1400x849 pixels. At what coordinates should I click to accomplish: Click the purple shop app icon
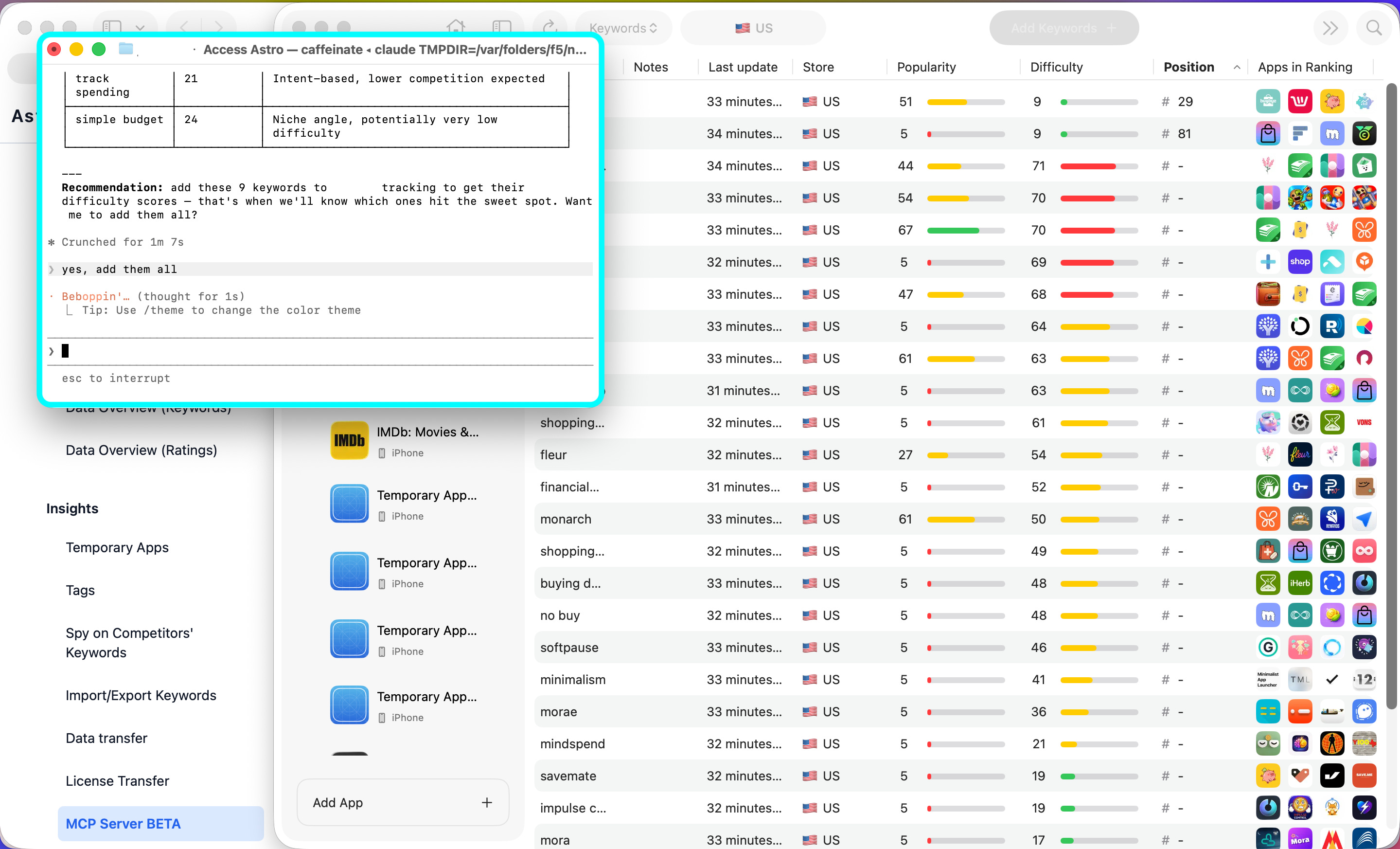pos(1299,262)
